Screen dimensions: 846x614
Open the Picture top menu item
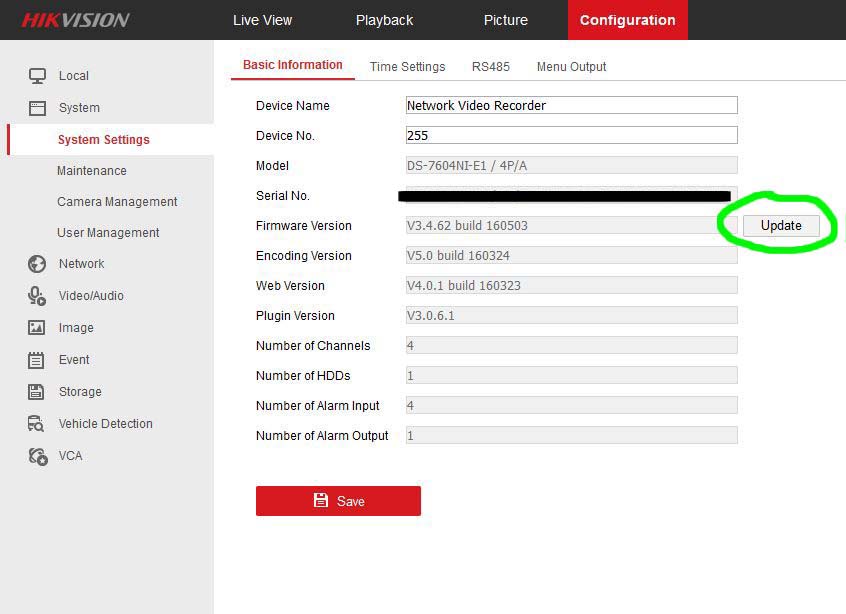click(x=505, y=20)
